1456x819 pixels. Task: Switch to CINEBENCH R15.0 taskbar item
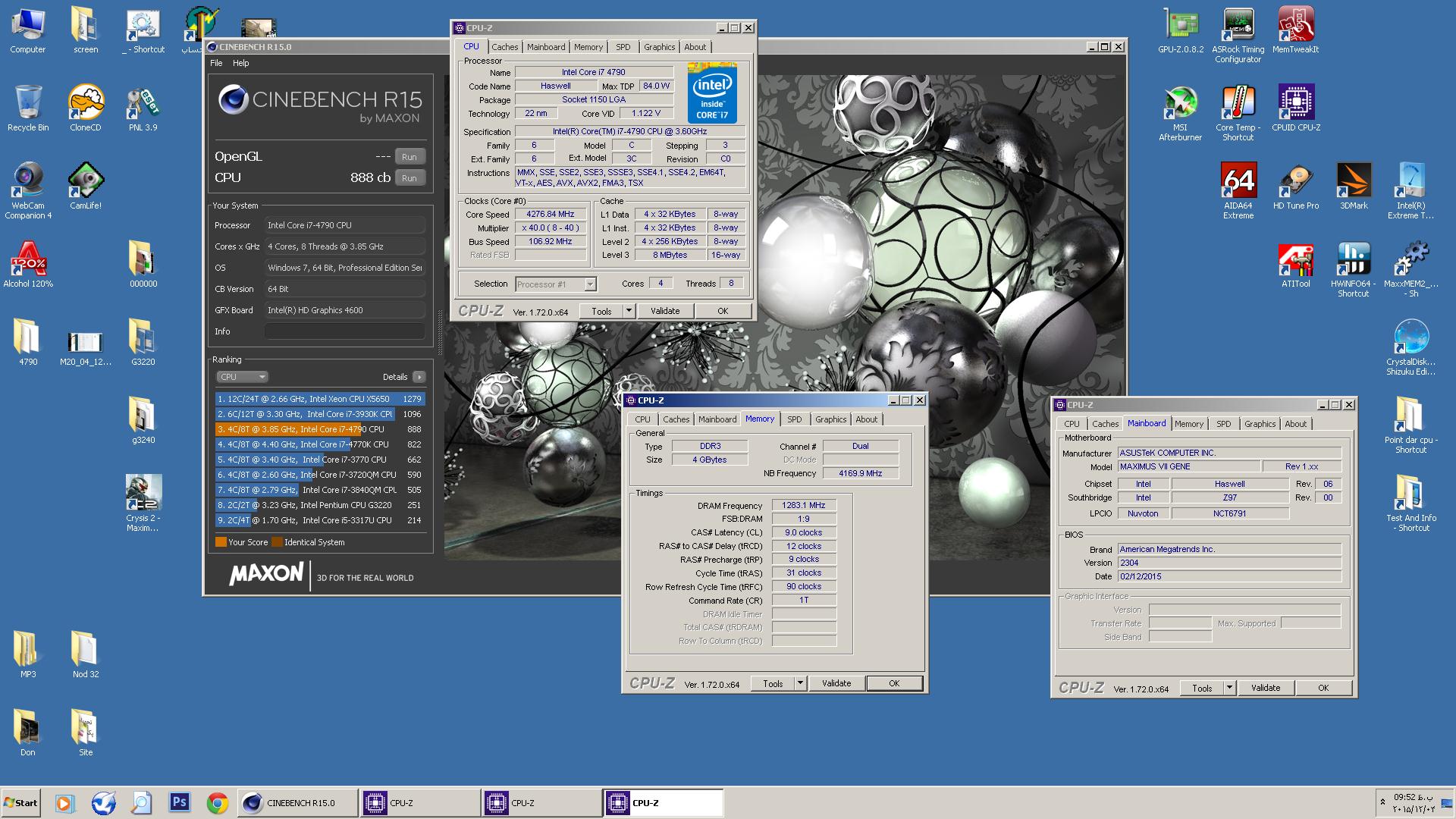[298, 802]
